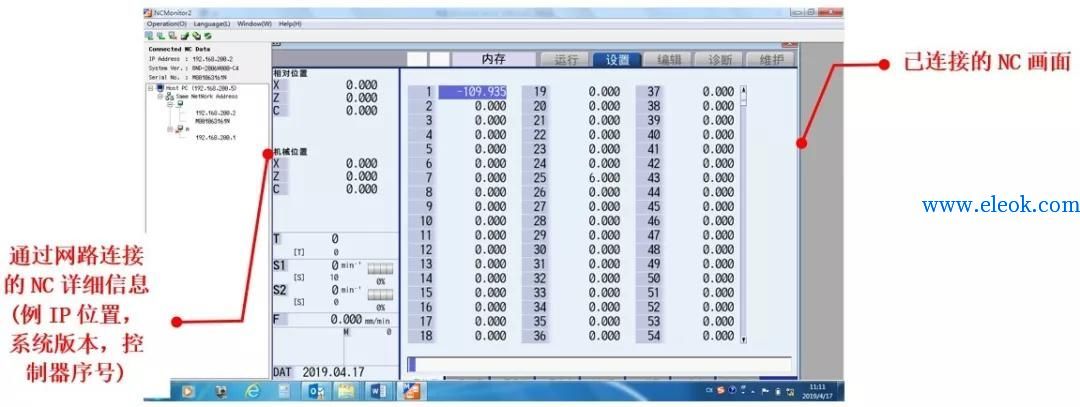Select Host PC (192.168.200.5) in tree

(201, 89)
